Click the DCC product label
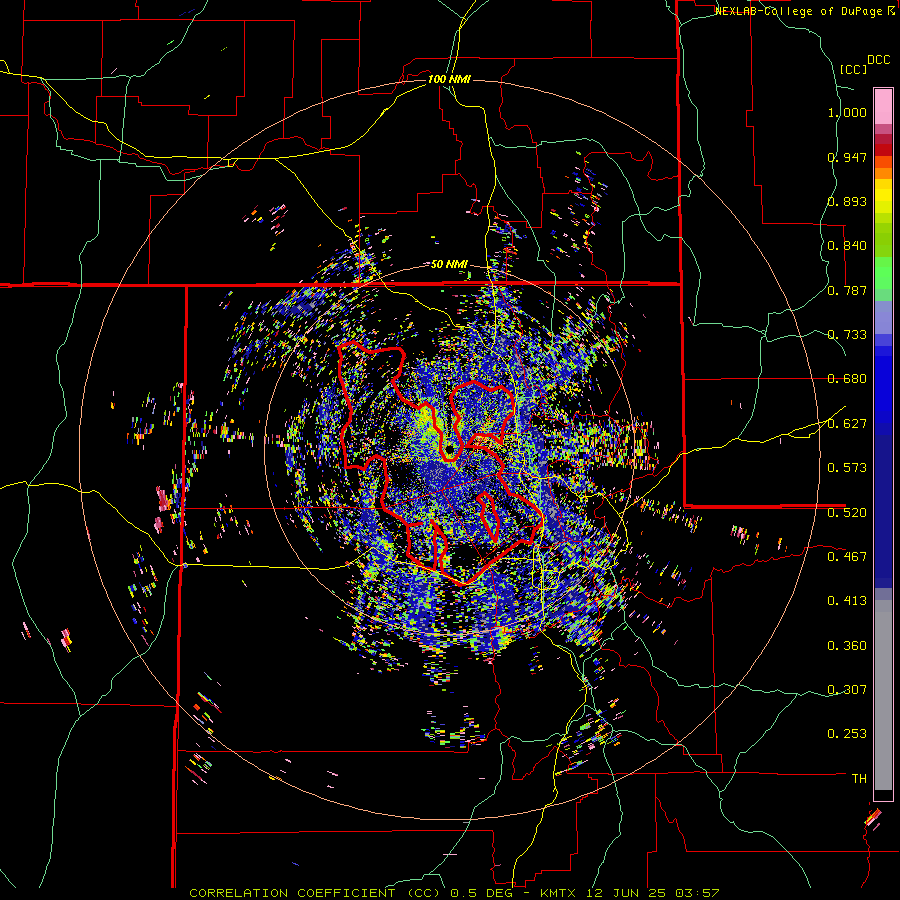 click(879, 60)
